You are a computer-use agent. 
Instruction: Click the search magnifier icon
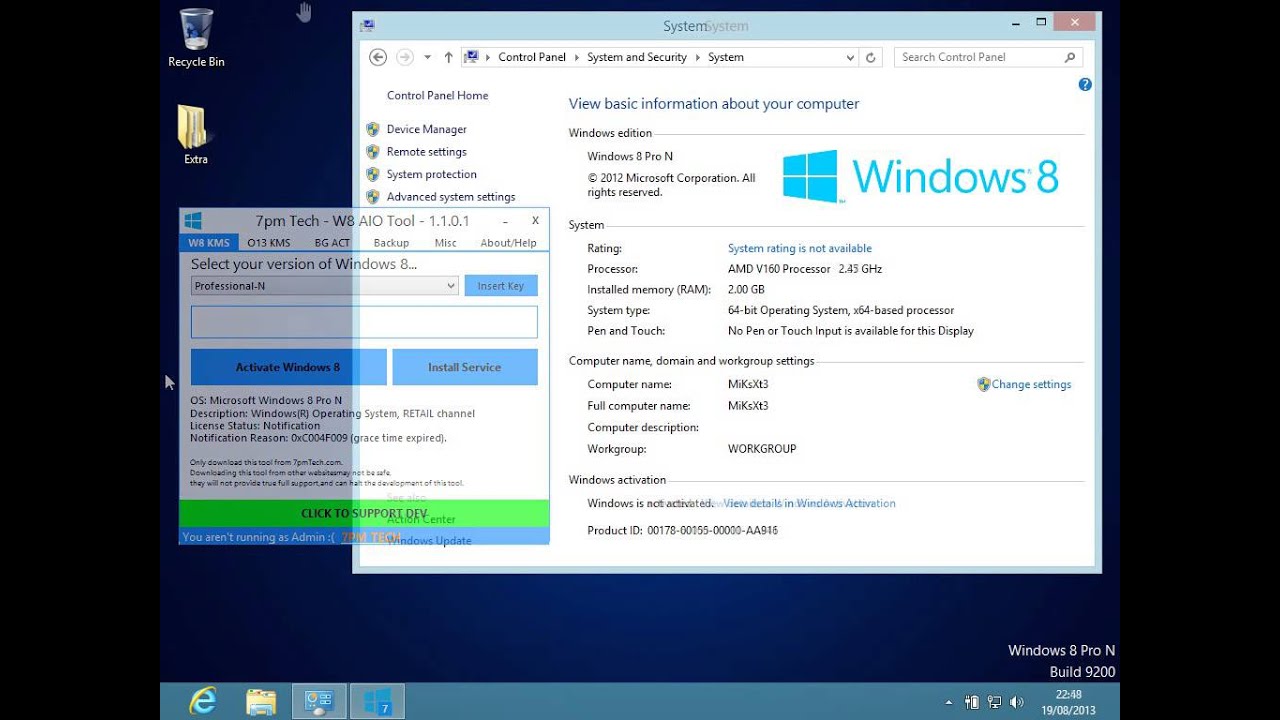(1070, 57)
